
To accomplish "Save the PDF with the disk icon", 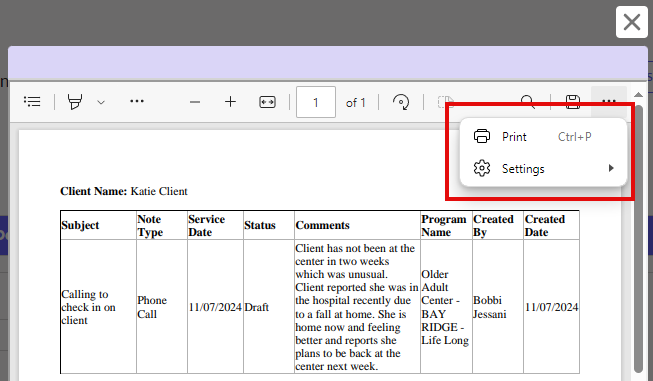I will (x=573, y=102).
